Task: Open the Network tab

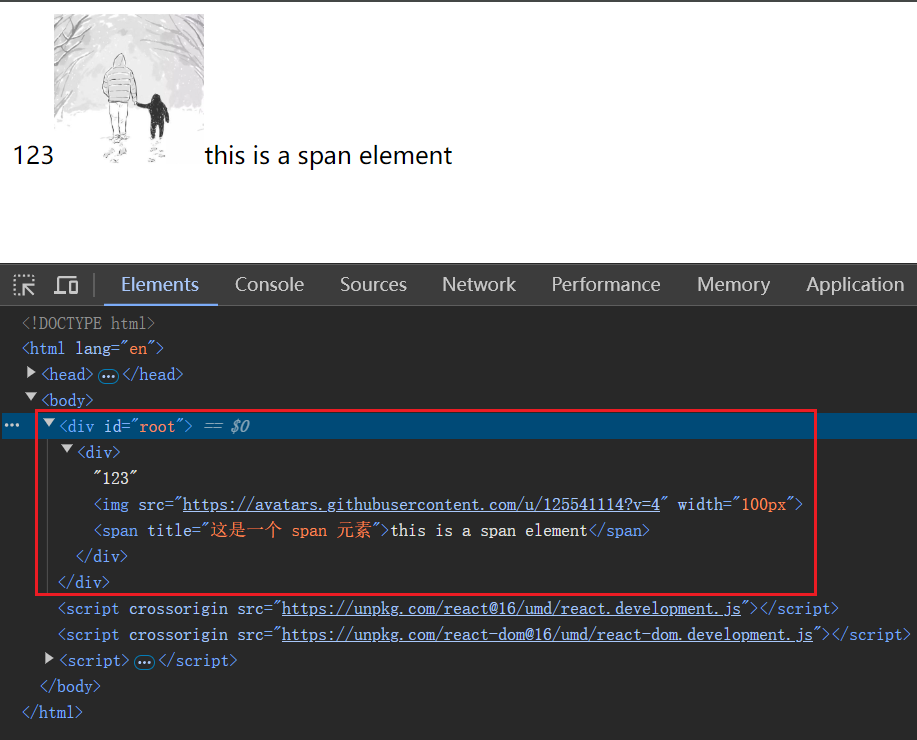Action: click(478, 284)
